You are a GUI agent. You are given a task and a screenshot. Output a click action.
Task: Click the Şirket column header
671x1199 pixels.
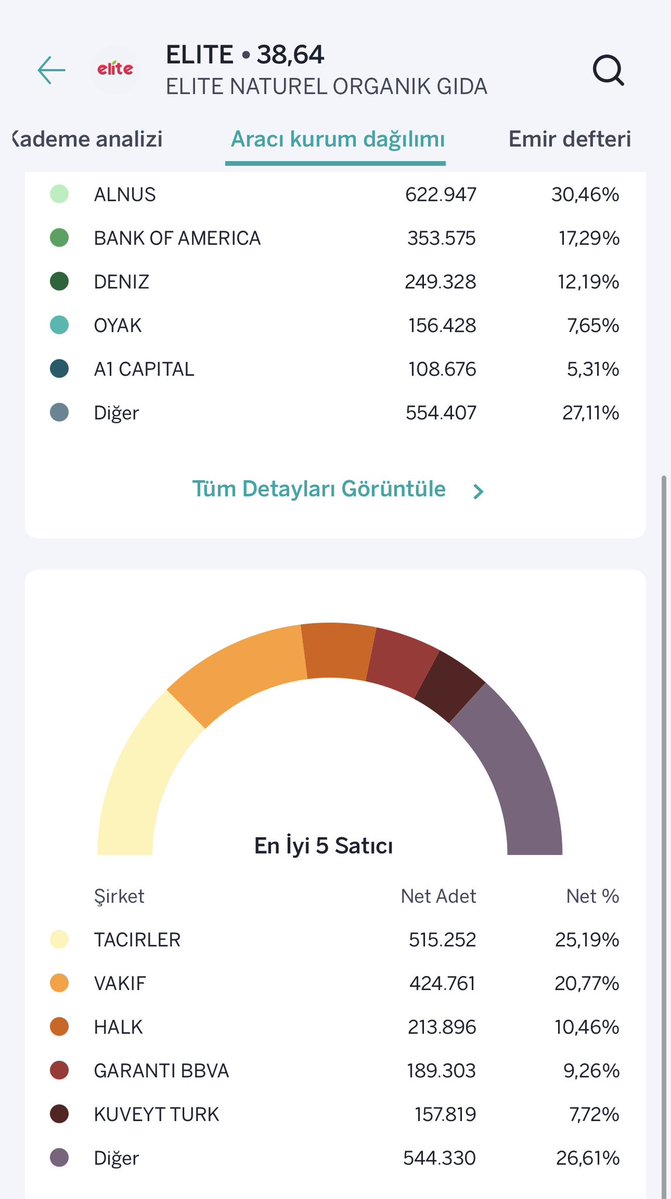tap(118, 896)
